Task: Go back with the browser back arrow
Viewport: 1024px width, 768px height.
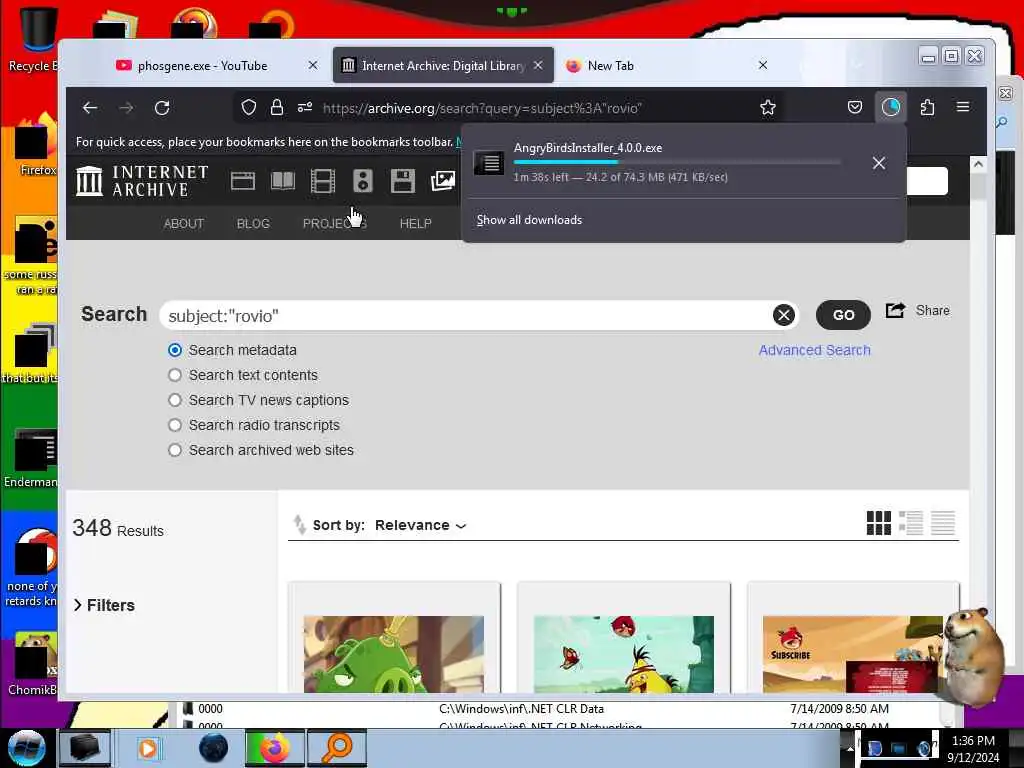Action: pyautogui.click(x=90, y=108)
